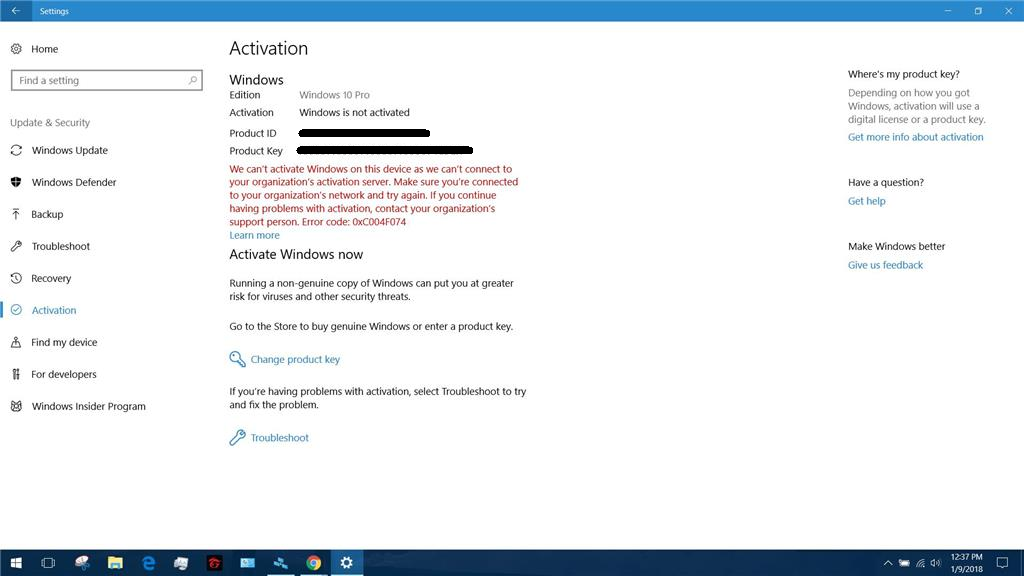
Task: Open the Windows Start menu
Action: (16, 562)
